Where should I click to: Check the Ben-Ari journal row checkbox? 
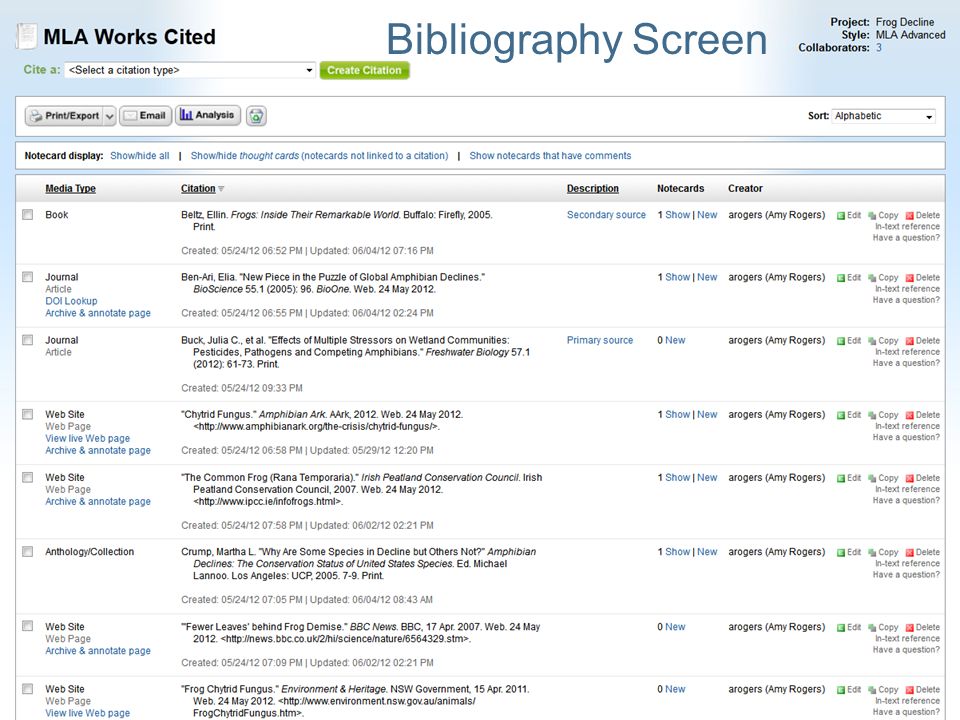coord(28,277)
